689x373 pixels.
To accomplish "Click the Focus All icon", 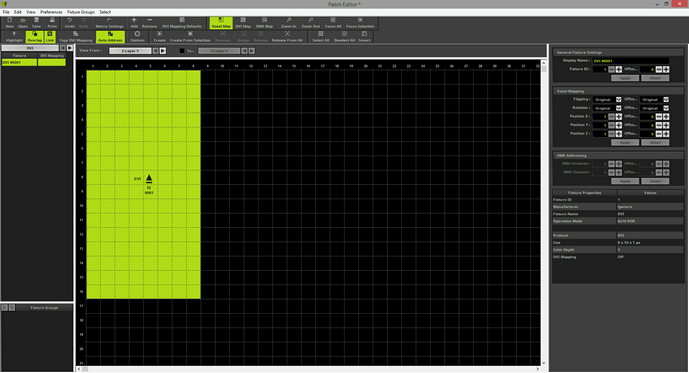I will pyautogui.click(x=333, y=23).
